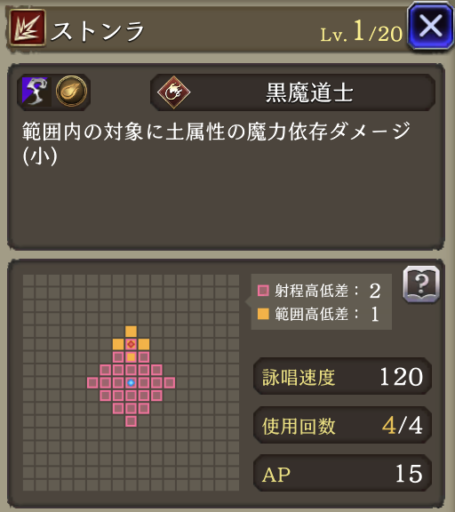455x512 pixels.
Task: Select the 黒魔道士 job label bar
Action: coord(293,92)
